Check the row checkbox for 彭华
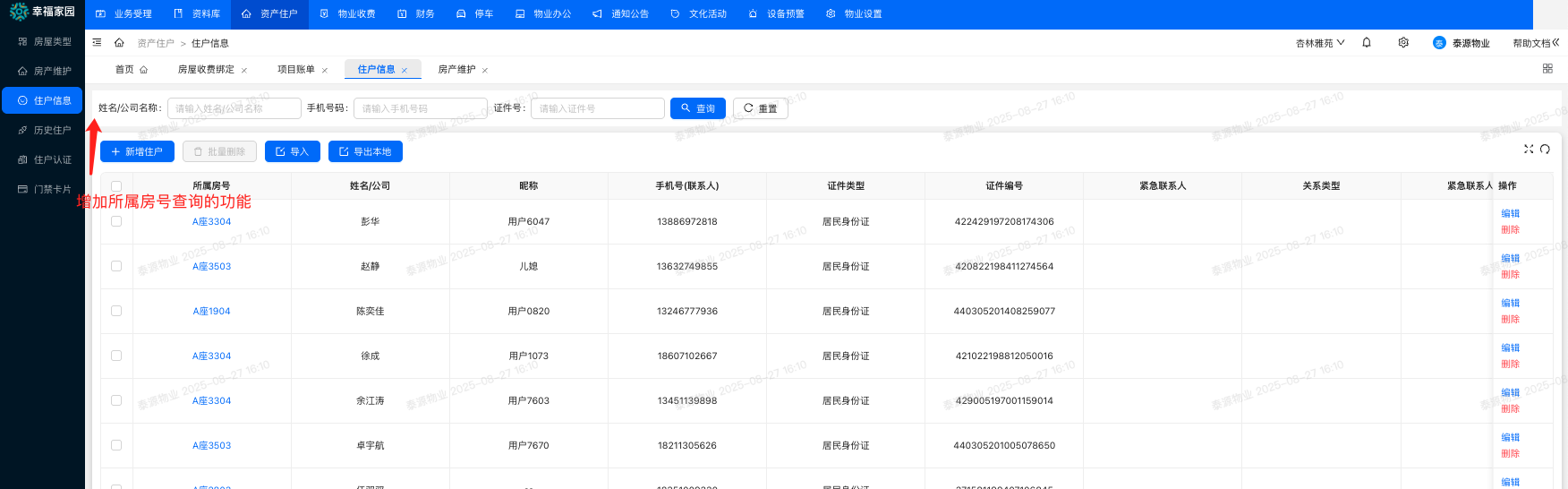1568x489 pixels. pos(116,221)
